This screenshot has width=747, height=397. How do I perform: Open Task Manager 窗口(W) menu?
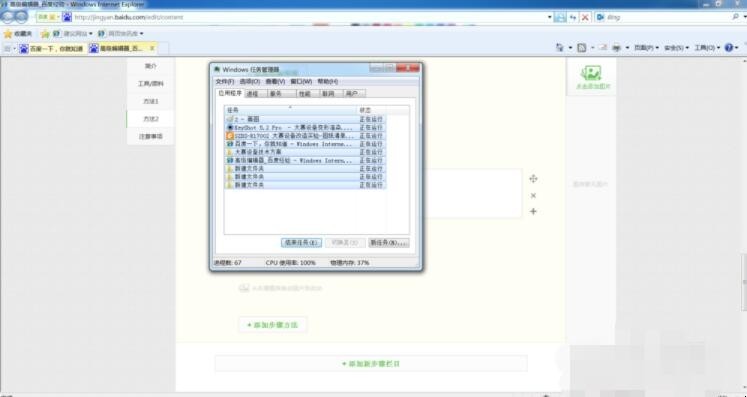301,81
